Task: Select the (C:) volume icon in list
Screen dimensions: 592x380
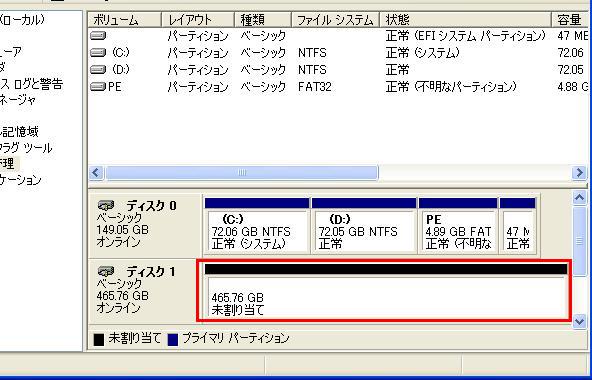Action: point(98,53)
